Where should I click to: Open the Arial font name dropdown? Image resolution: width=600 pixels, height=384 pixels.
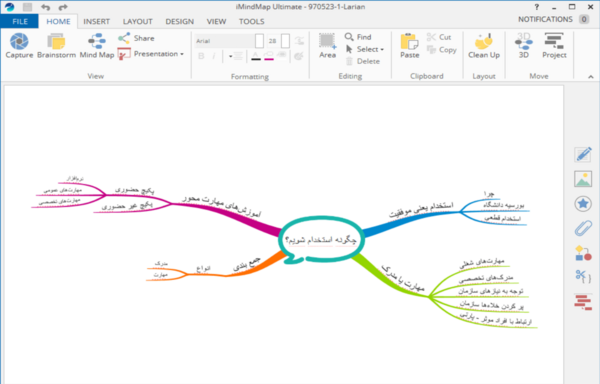259,41
